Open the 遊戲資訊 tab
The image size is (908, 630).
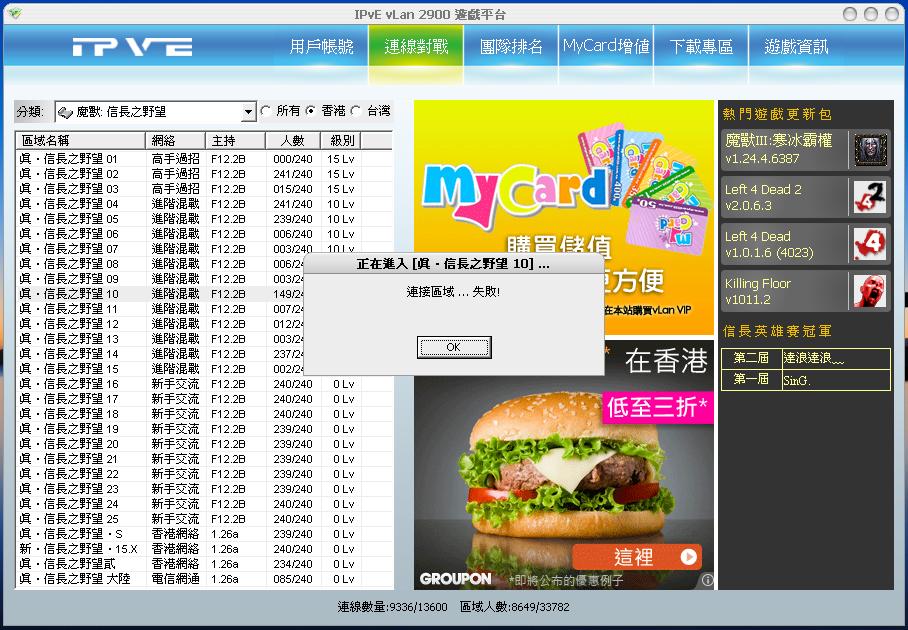click(x=796, y=46)
